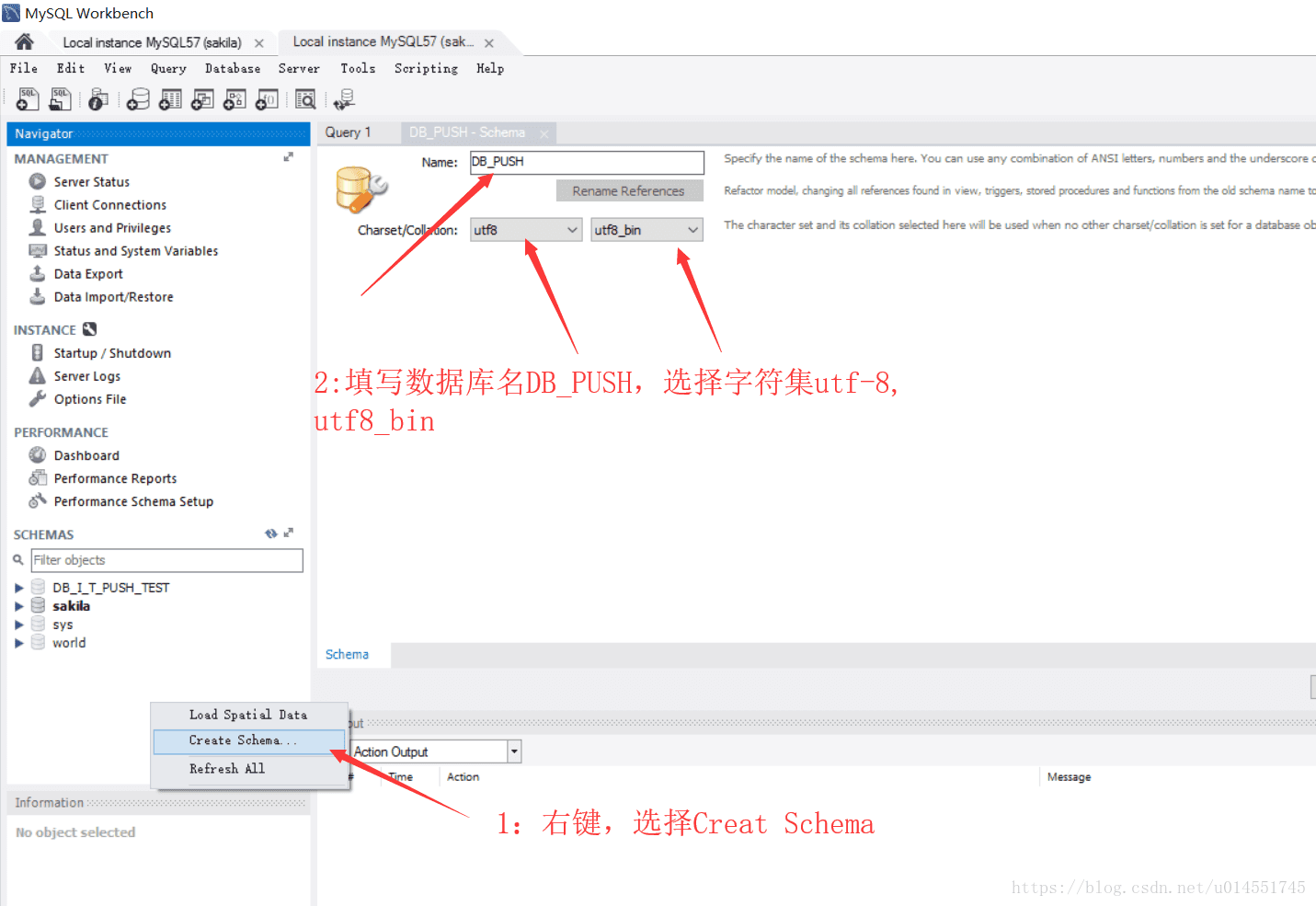Open the Help menu
Image resolution: width=1316 pixels, height=906 pixels.
click(490, 68)
